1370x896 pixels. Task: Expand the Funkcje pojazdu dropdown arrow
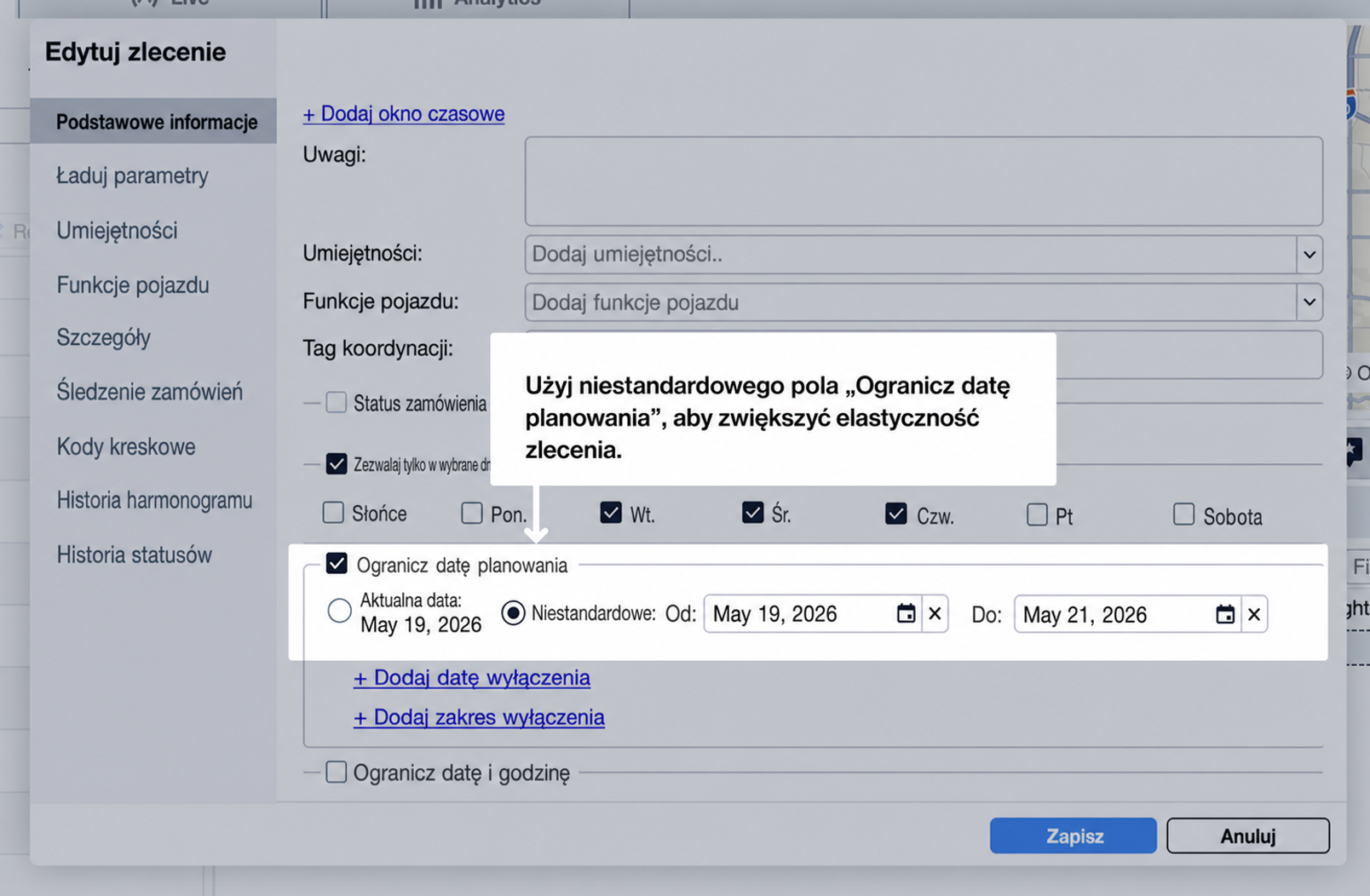(1310, 302)
